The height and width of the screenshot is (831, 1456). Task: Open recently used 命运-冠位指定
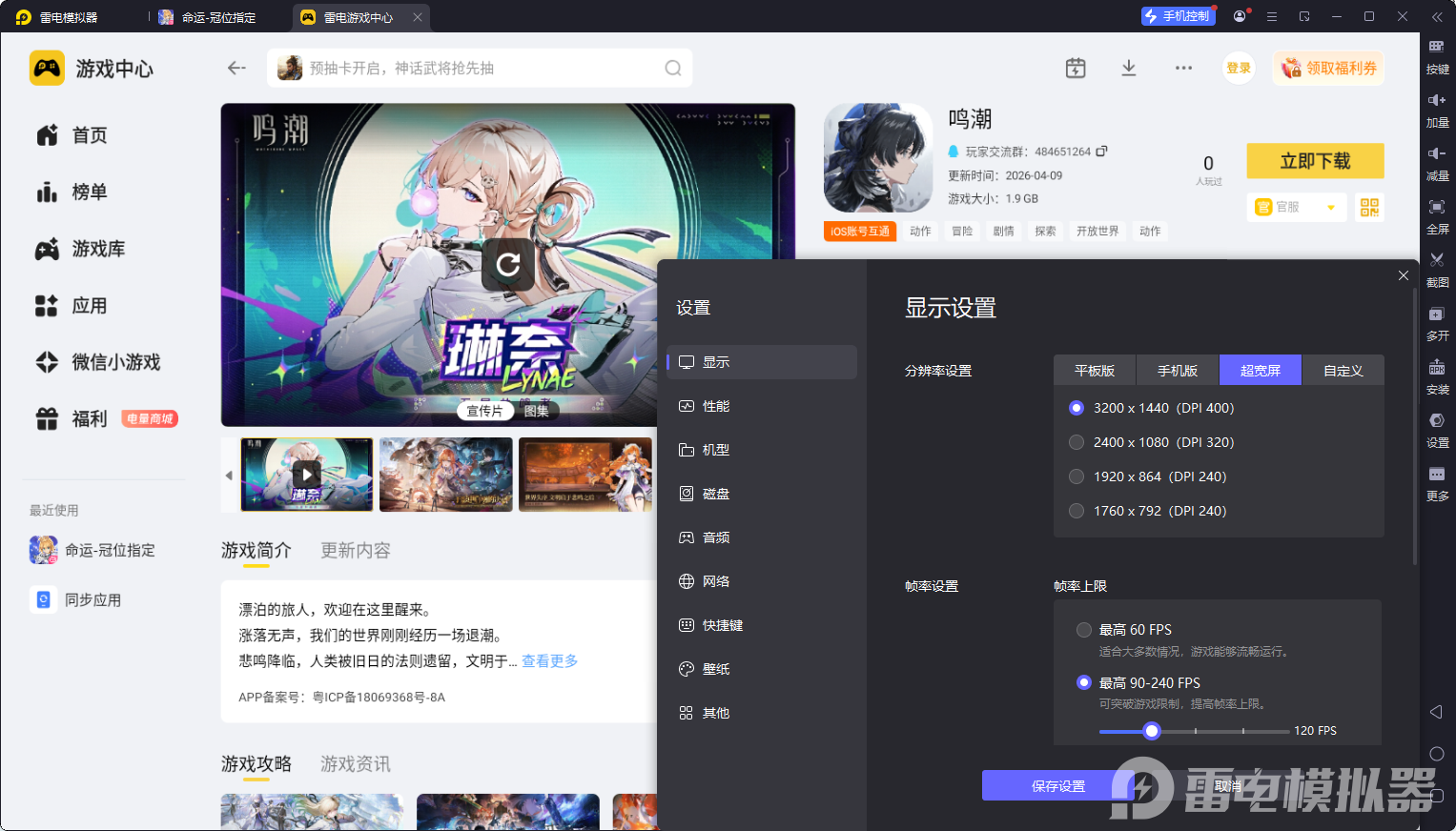(x=93, y=550)
